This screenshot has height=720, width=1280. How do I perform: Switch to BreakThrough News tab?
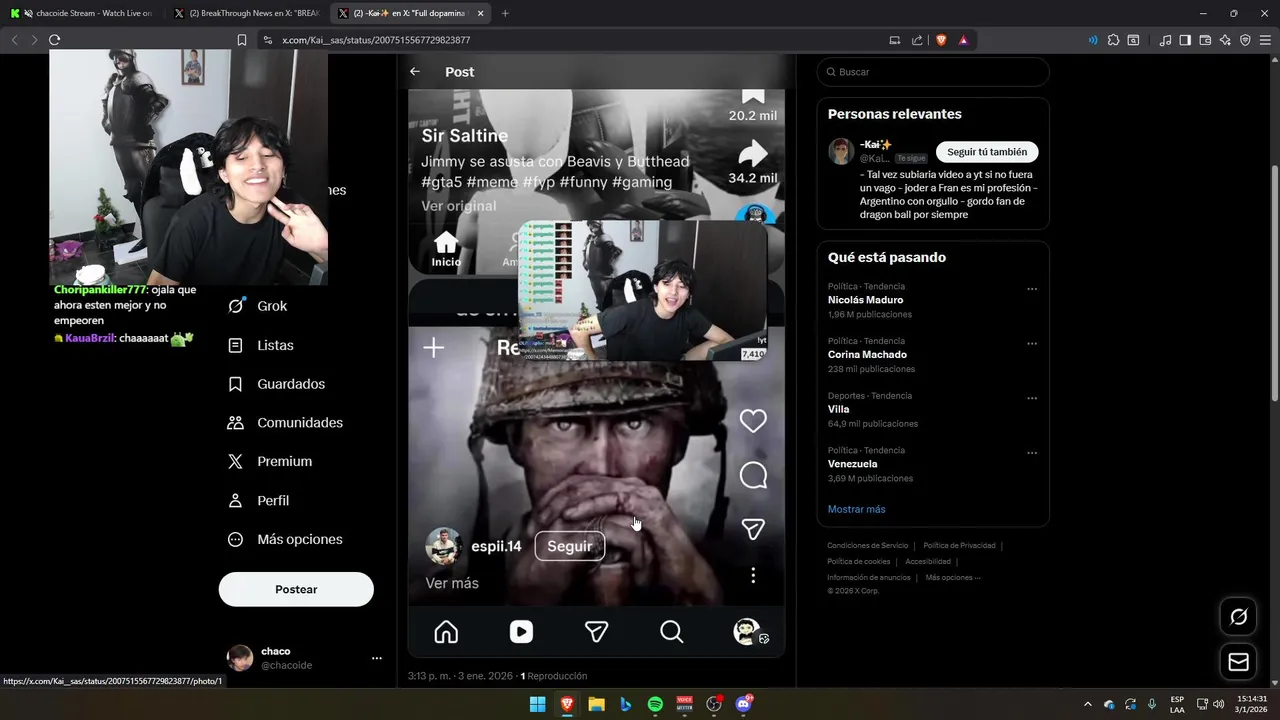click(x=245, y=13)
